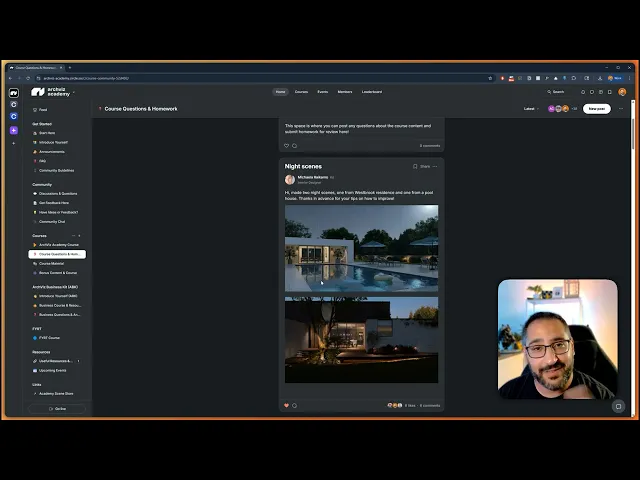Screen dimensions: 640x480
Task: Open the Archviz community switcher icon
Action: pos(13,93)
